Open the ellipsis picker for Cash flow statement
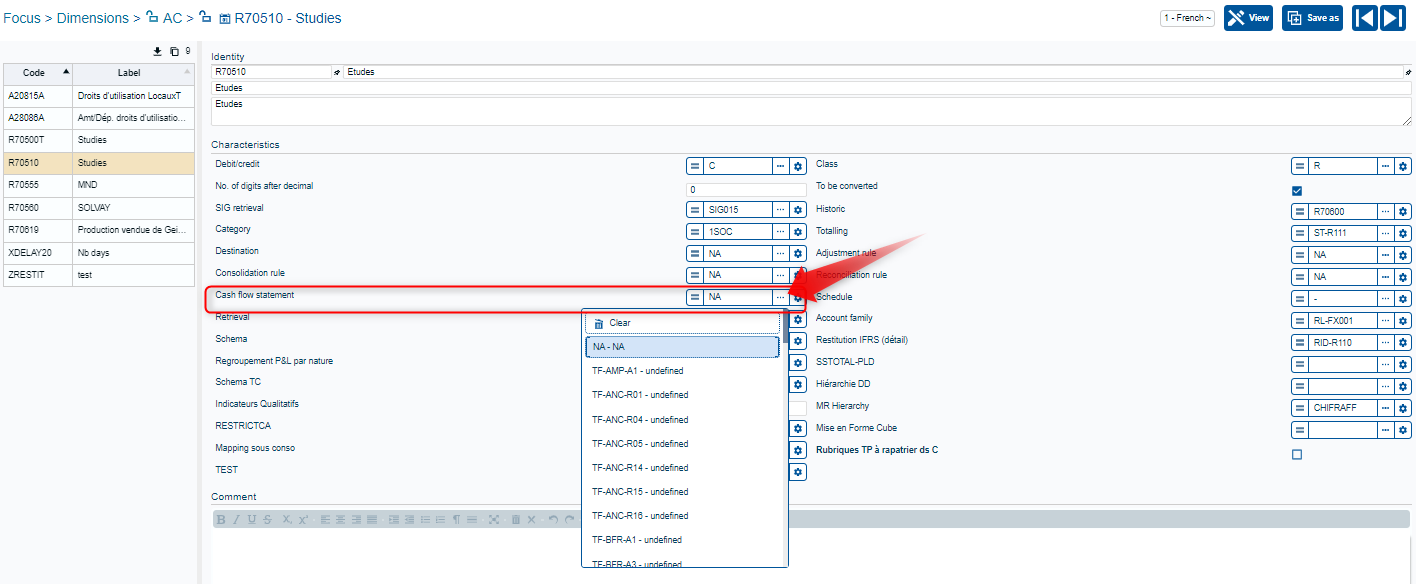 (x=781, y=297)
